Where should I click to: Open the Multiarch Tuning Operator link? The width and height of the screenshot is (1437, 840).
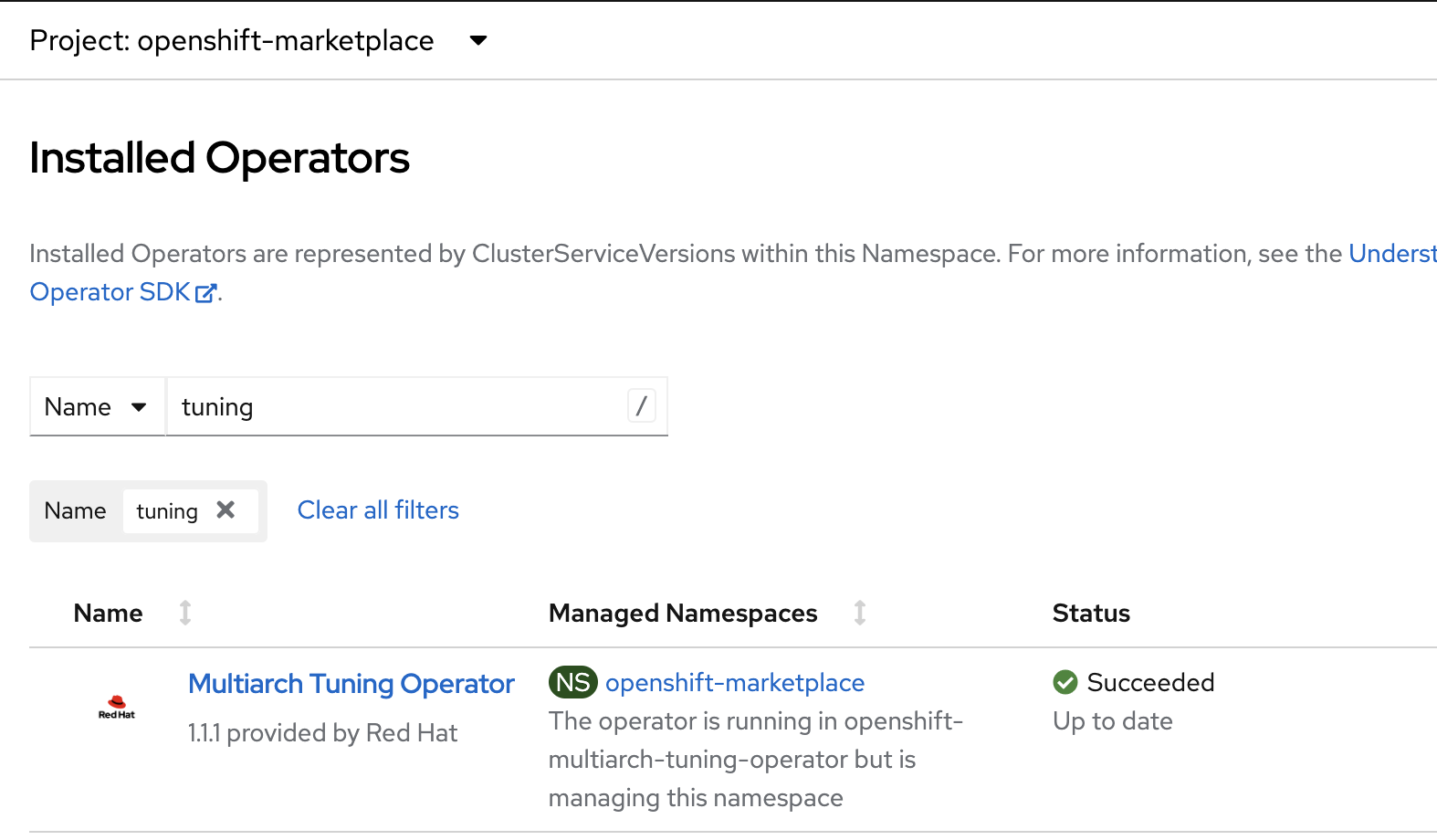(351, 684)
